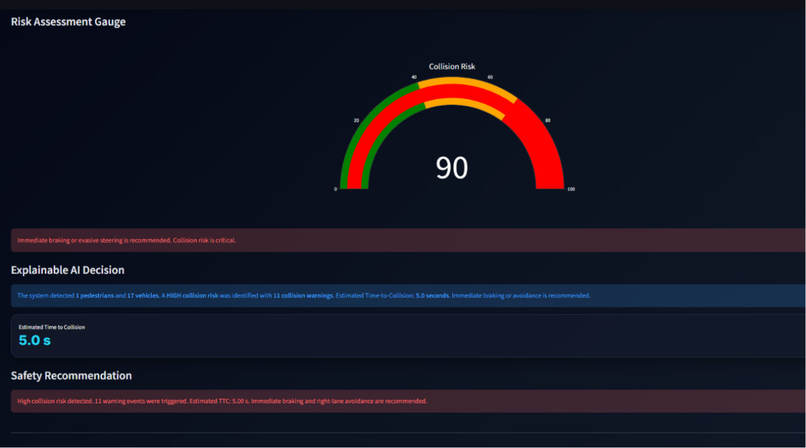Click the 'Immediate braking or evasive steering' alert
Image resolution: width=806 pixels, height=448 pixels.
tap(408, 240)
